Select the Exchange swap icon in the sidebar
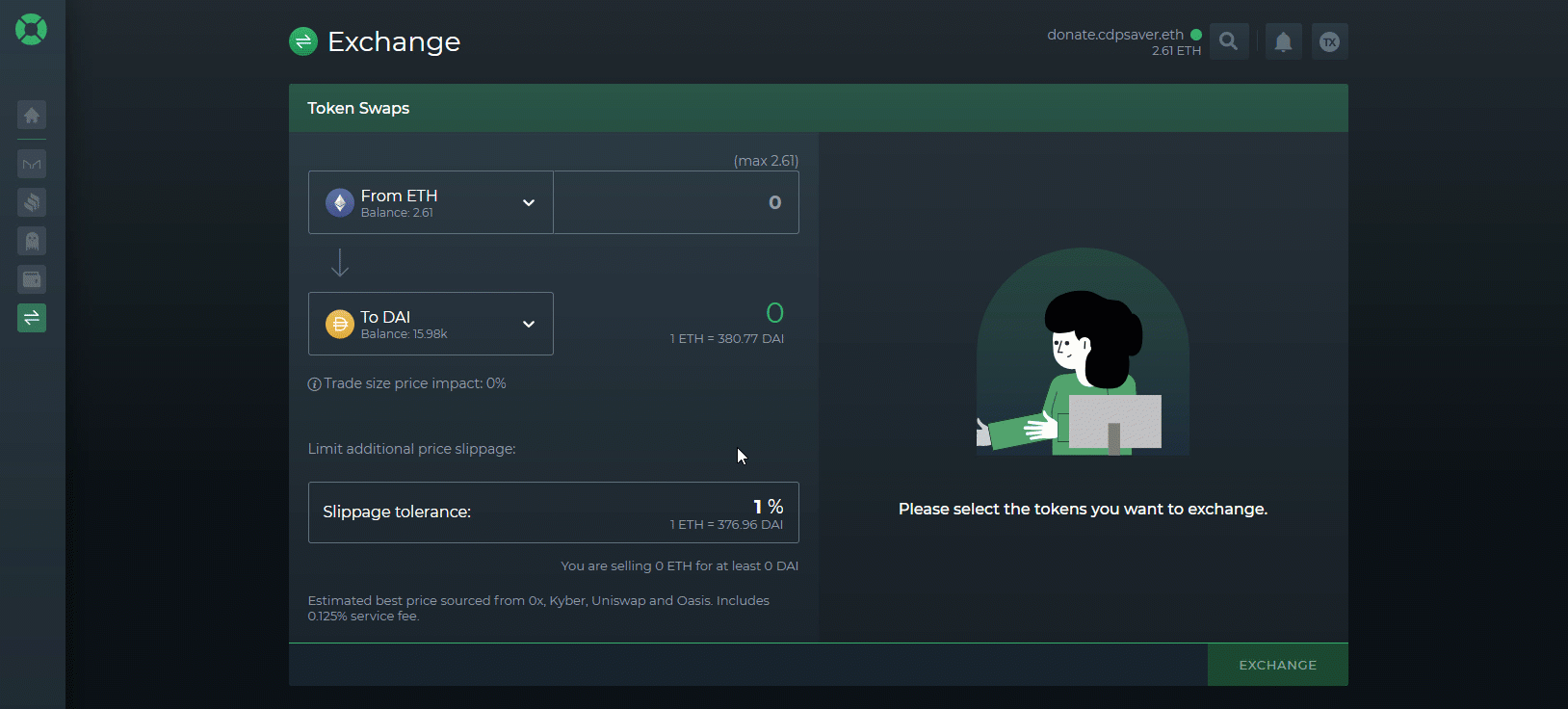 32,318
